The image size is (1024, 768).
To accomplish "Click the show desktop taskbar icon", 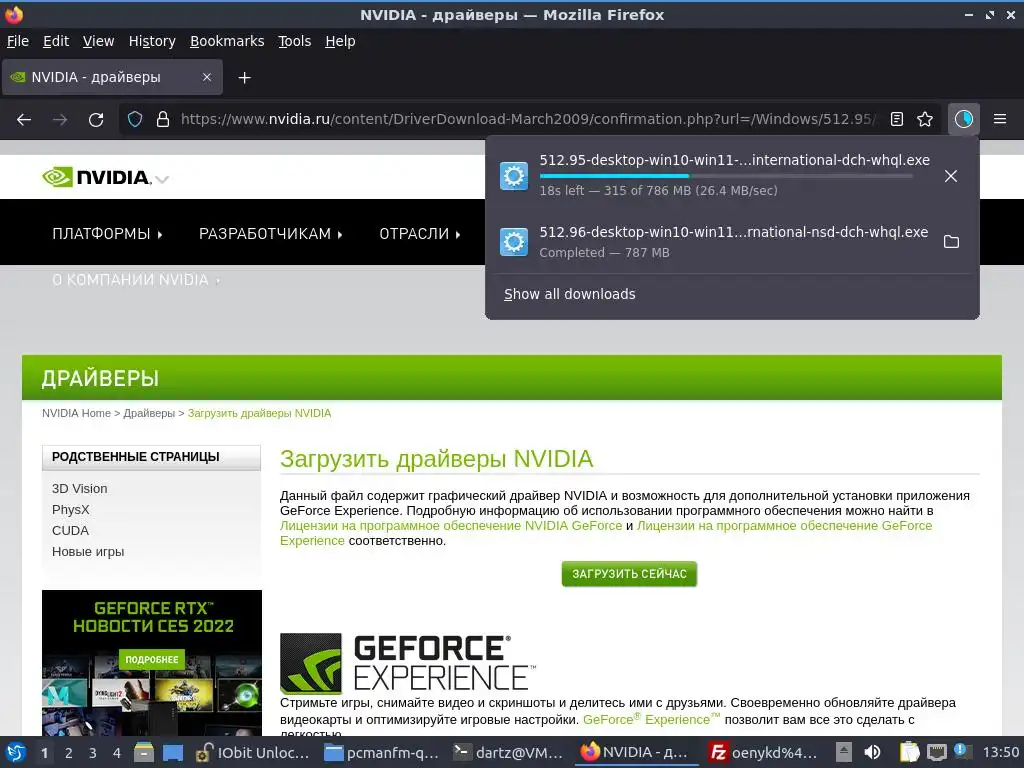I will click(172, 753).
